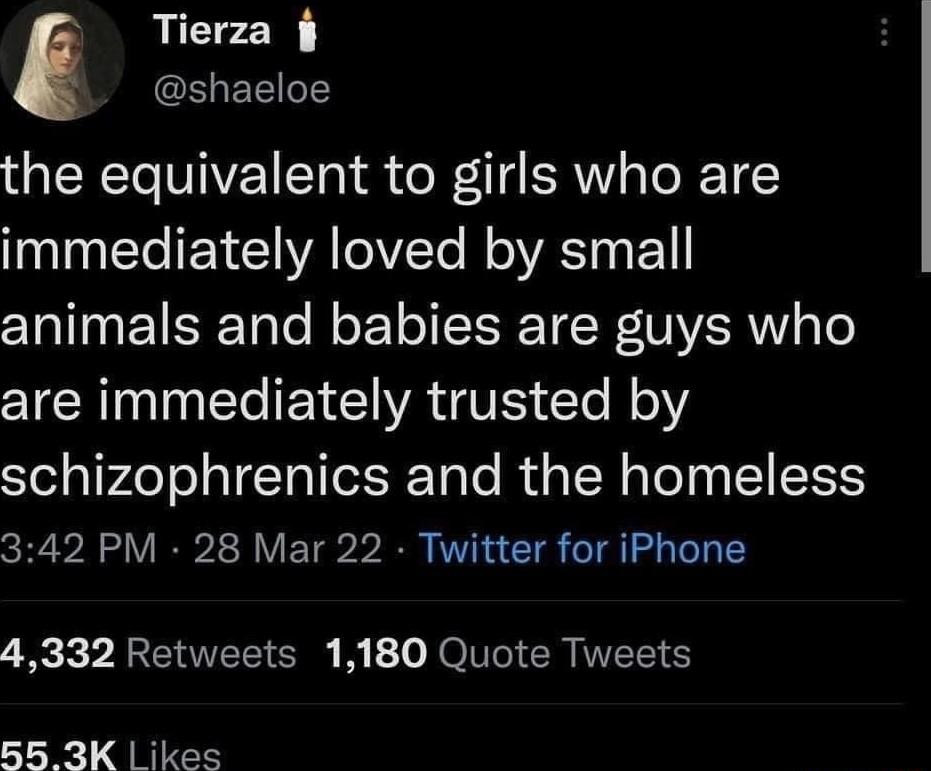Click the Twitter for iPhone source link
931x771 pixels.
582,548
